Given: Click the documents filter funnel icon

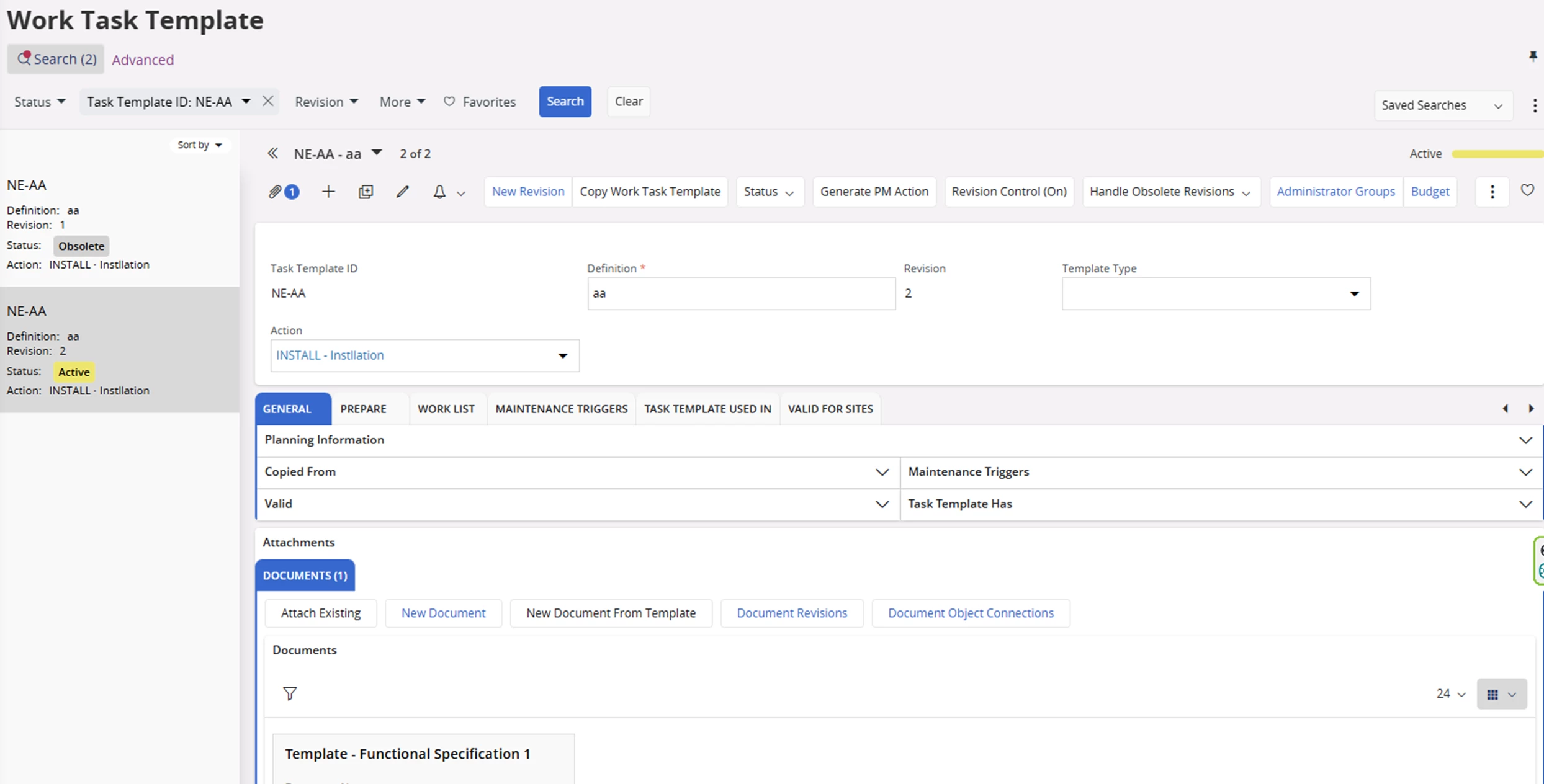Looking at the screenshot, I should (x=290, y=693).
